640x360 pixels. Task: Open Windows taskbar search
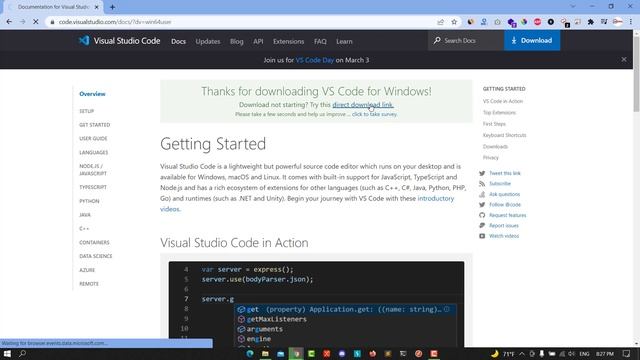pyautogui.click(x=22, y=353)
